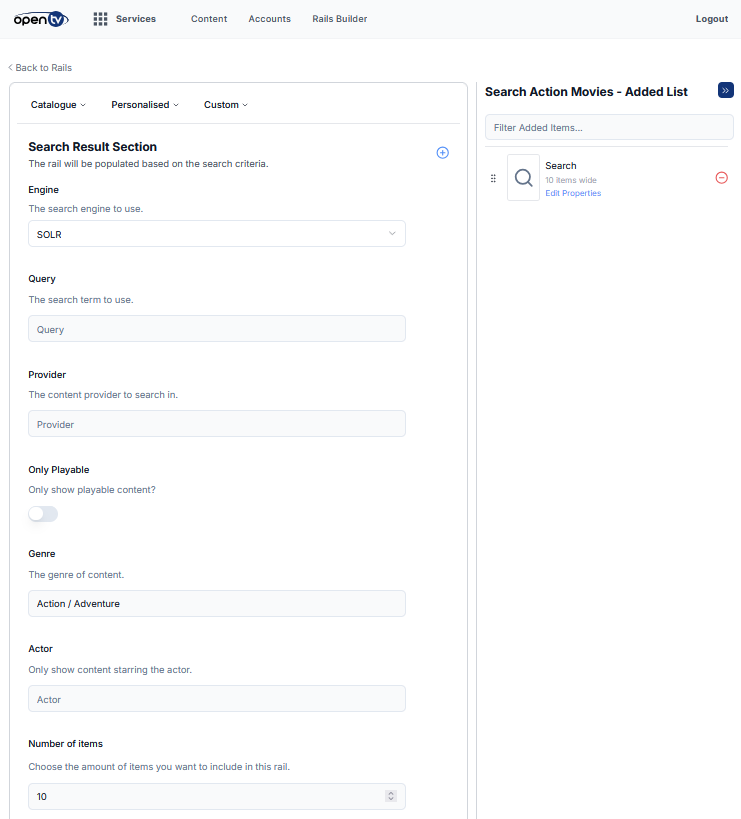Grab the drag handle of Search item

point(493,178)
